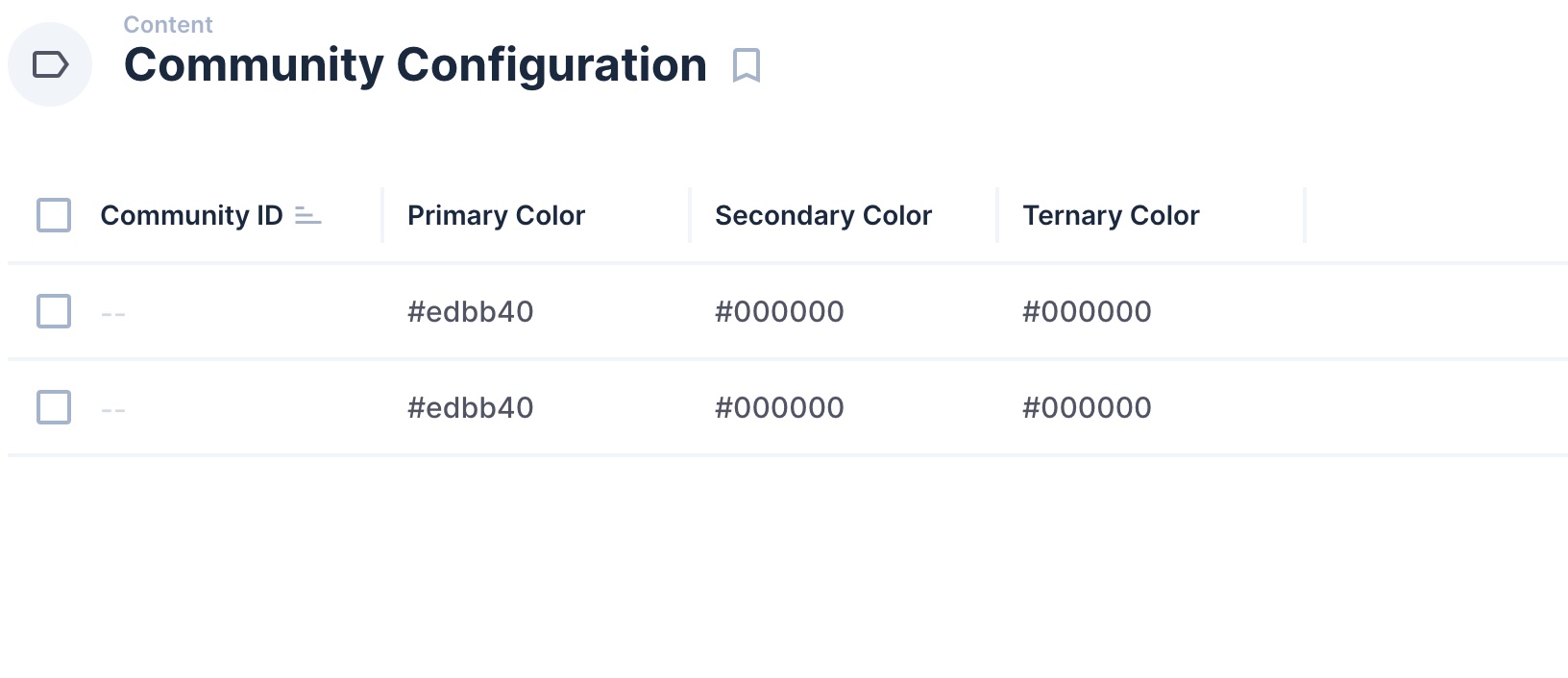
Task: Sort by the Primary Color column header
Action: click(496, 215)
